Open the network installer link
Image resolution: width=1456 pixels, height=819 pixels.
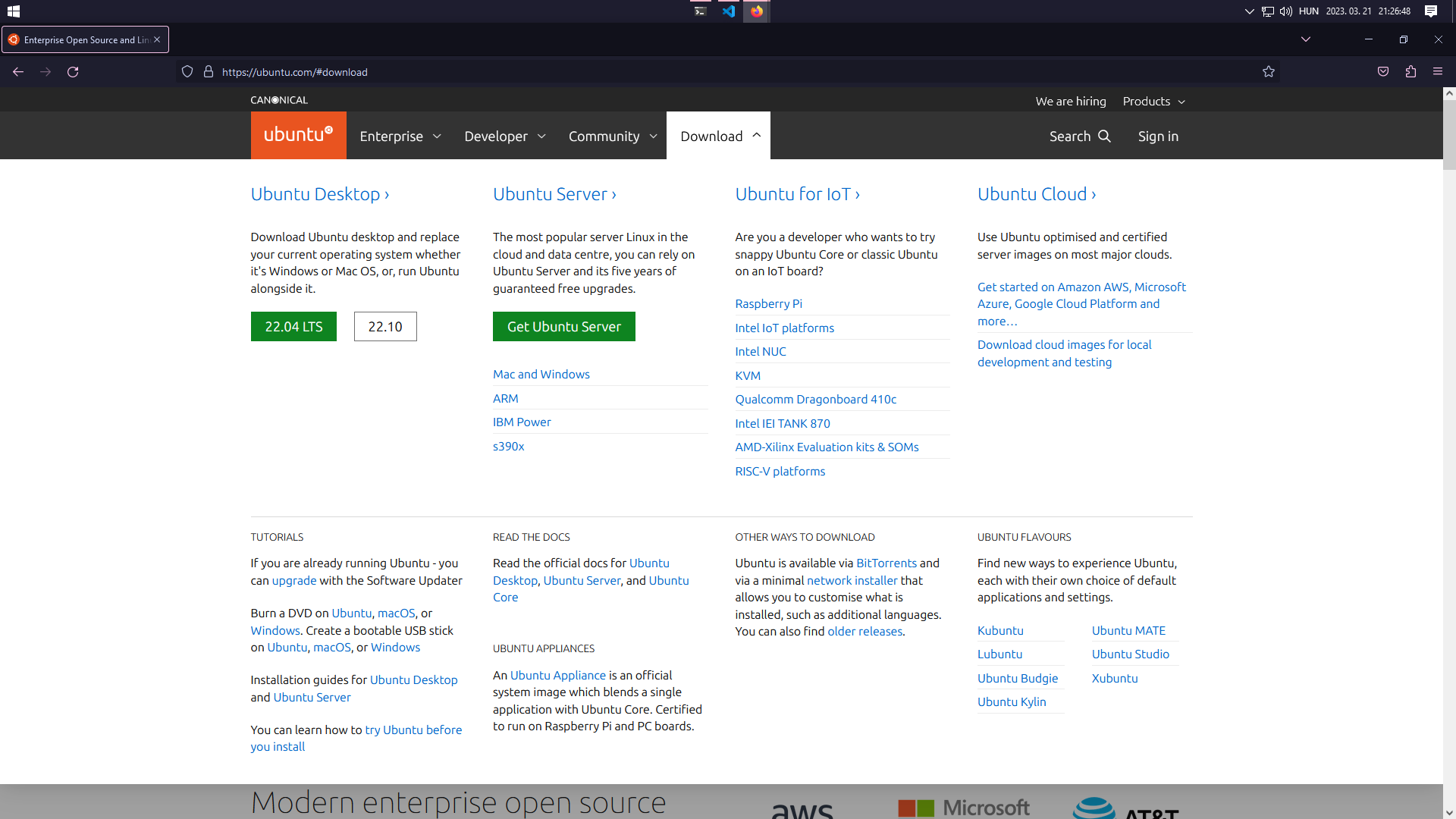[852, 581]
